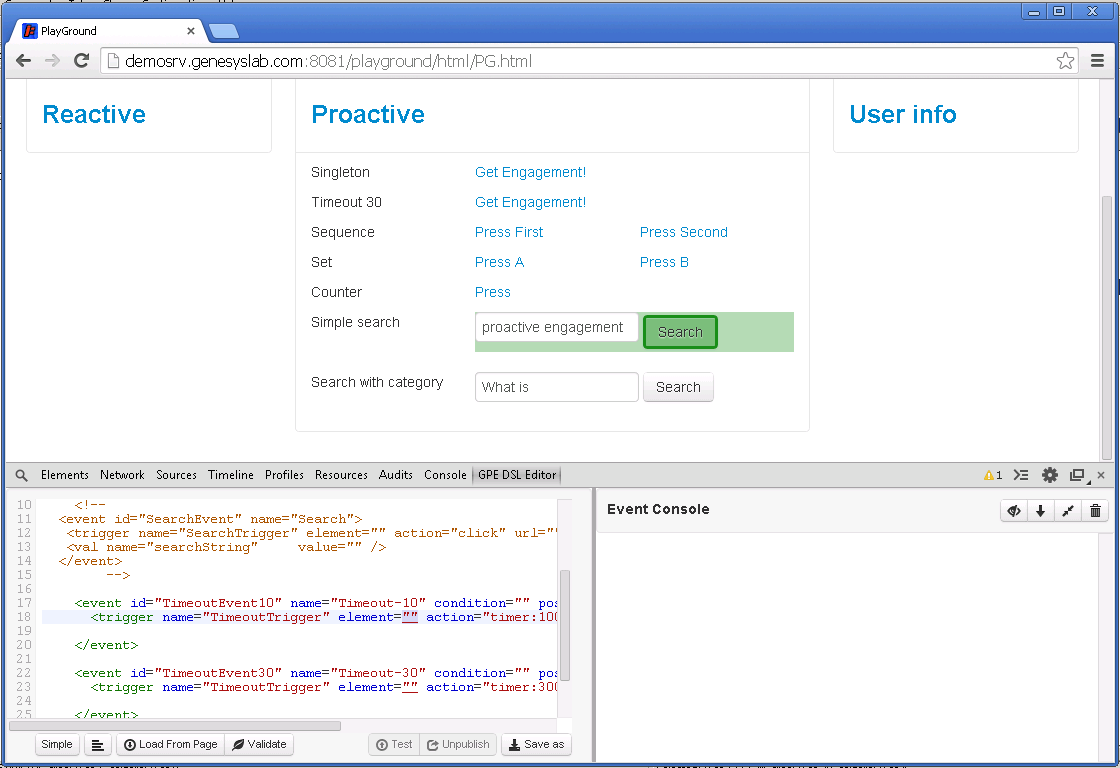Click Timeout 30 Get Engagement! link

point(530,202)
